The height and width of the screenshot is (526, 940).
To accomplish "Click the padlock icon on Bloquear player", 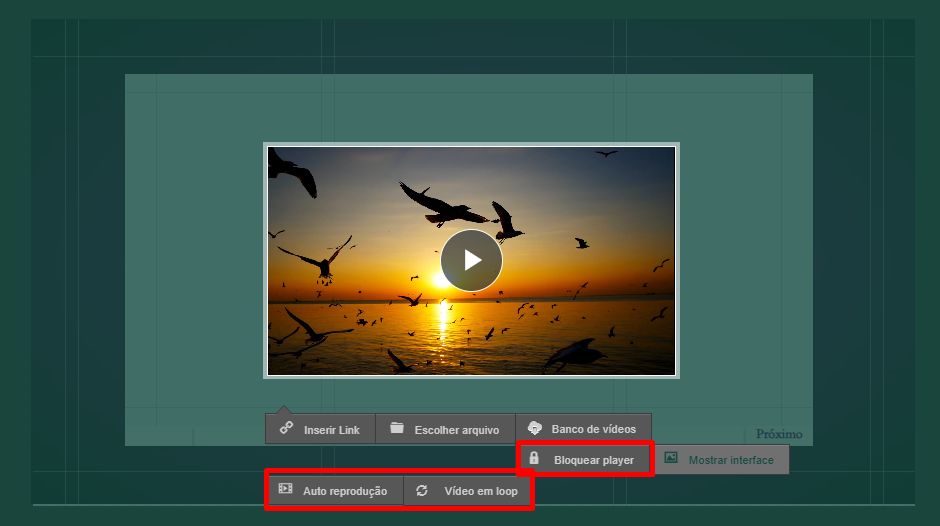I will 534,458.
